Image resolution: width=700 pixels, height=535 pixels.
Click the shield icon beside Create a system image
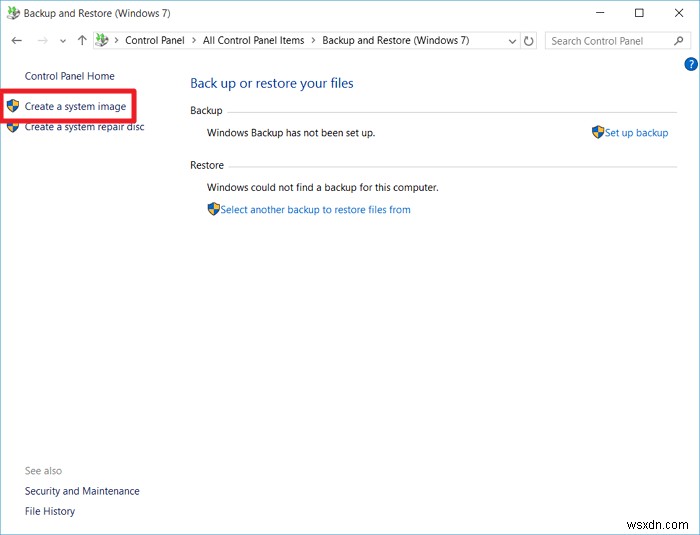coord(13,106)
